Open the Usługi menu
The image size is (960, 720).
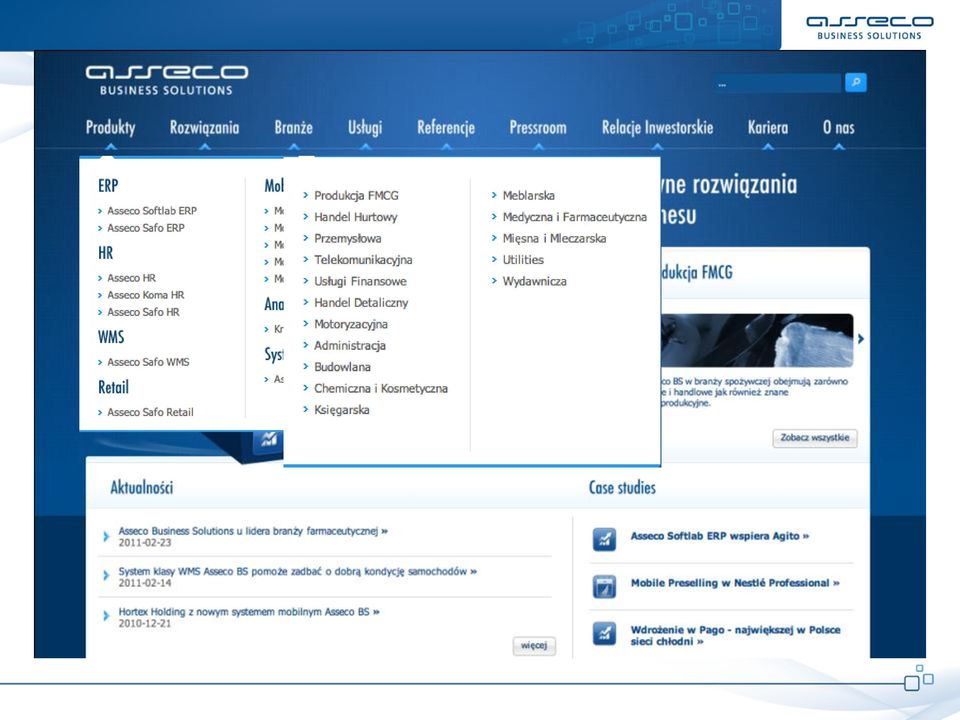pyautogui.click(x=365, y=127)
